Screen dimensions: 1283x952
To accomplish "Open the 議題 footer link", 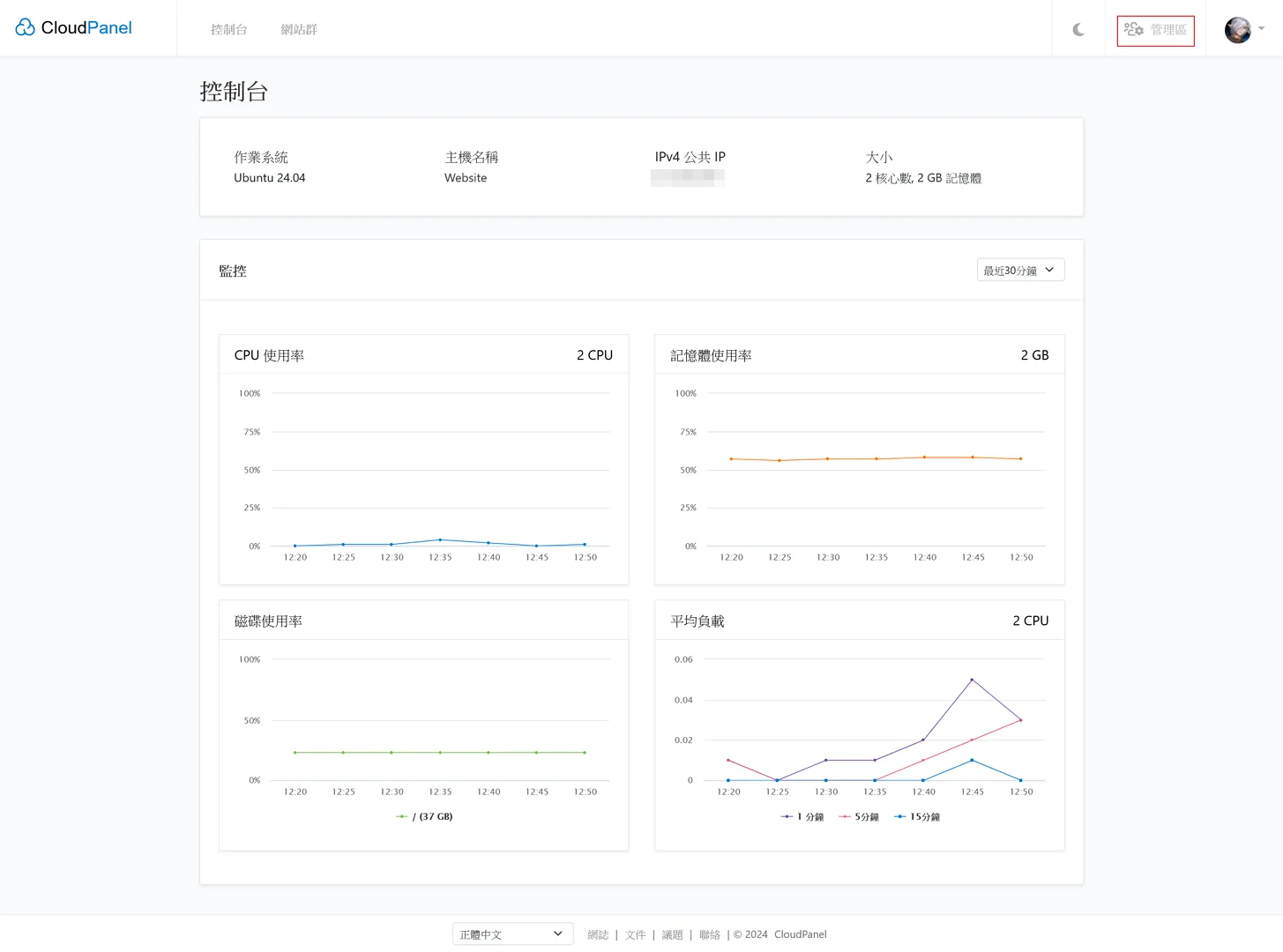I will tap(672, 935).
